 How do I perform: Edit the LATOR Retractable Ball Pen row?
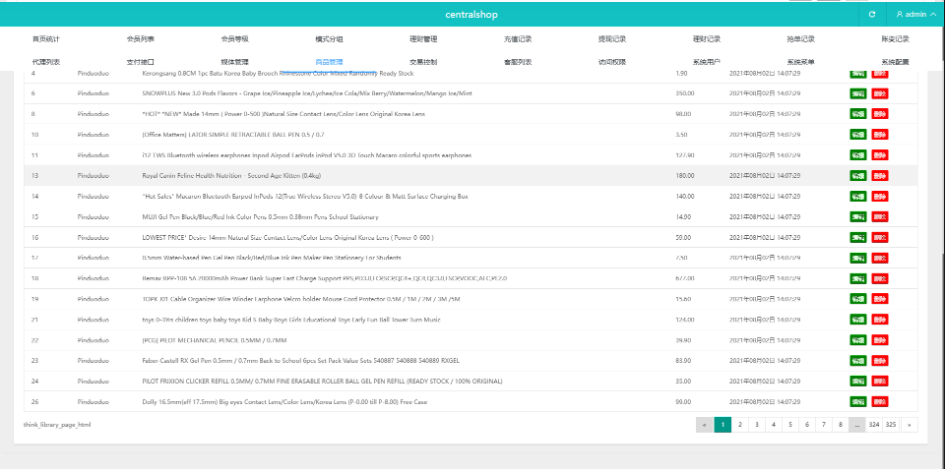click(x=859, y=134)
